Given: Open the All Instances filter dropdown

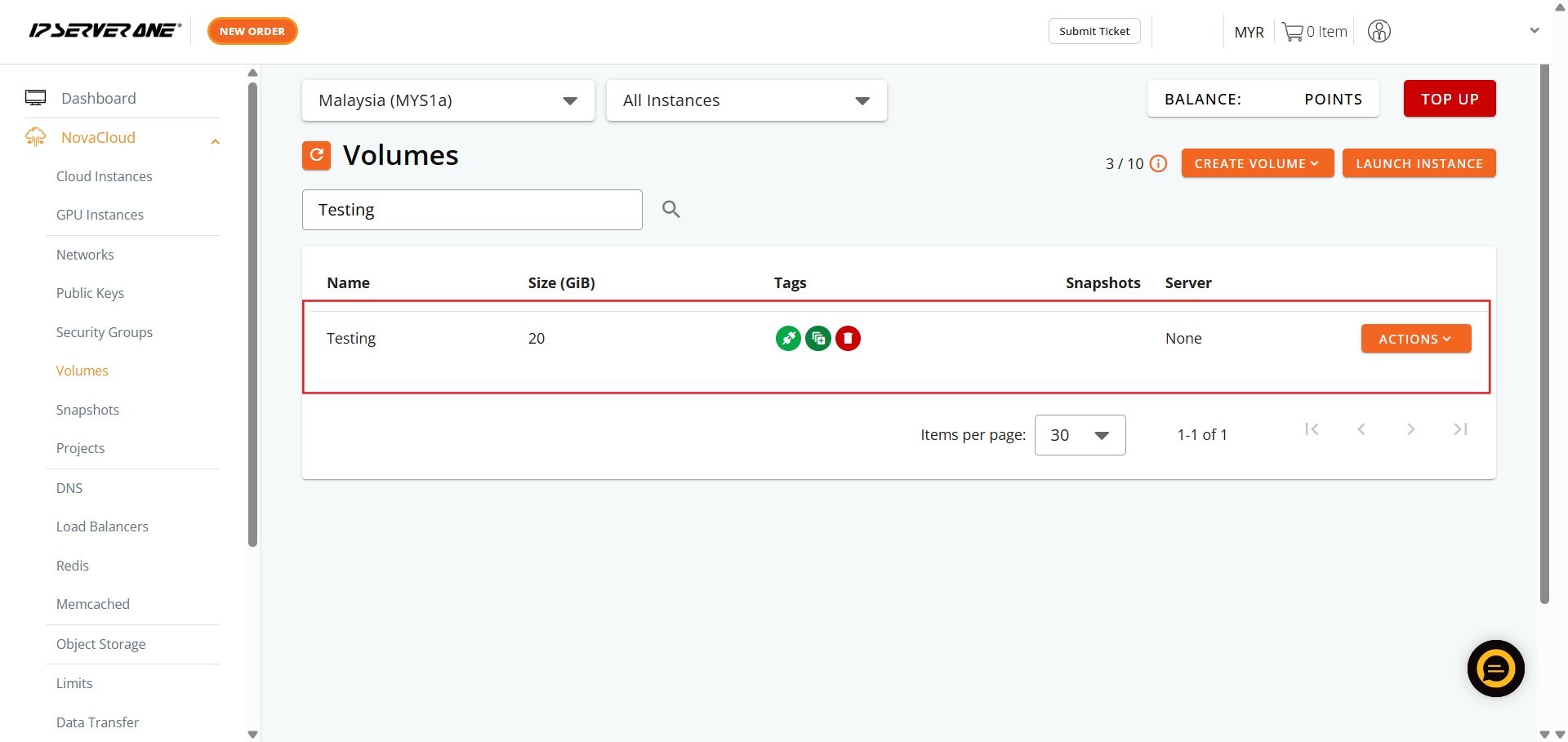Looking at the screenshot, I should [x=746, y=100].
